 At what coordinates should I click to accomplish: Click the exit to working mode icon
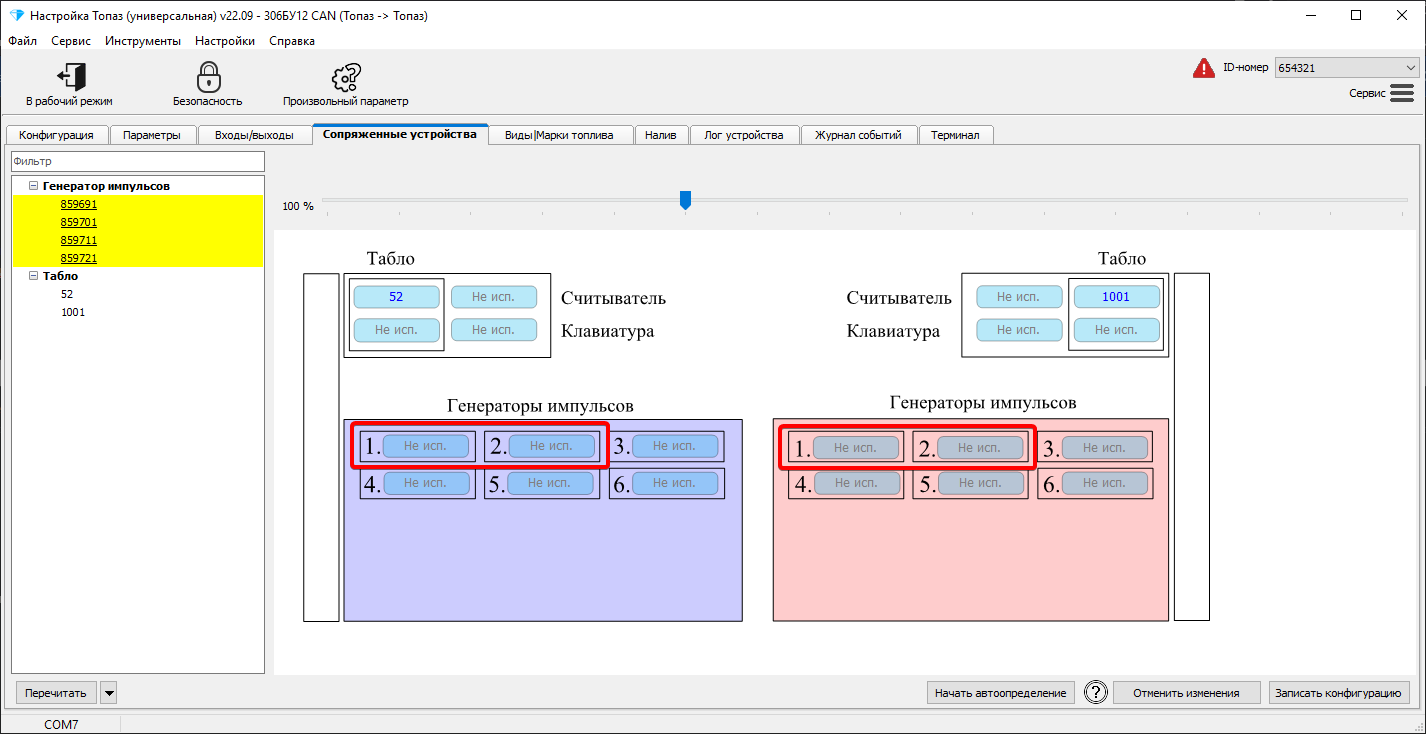(70, 77)
